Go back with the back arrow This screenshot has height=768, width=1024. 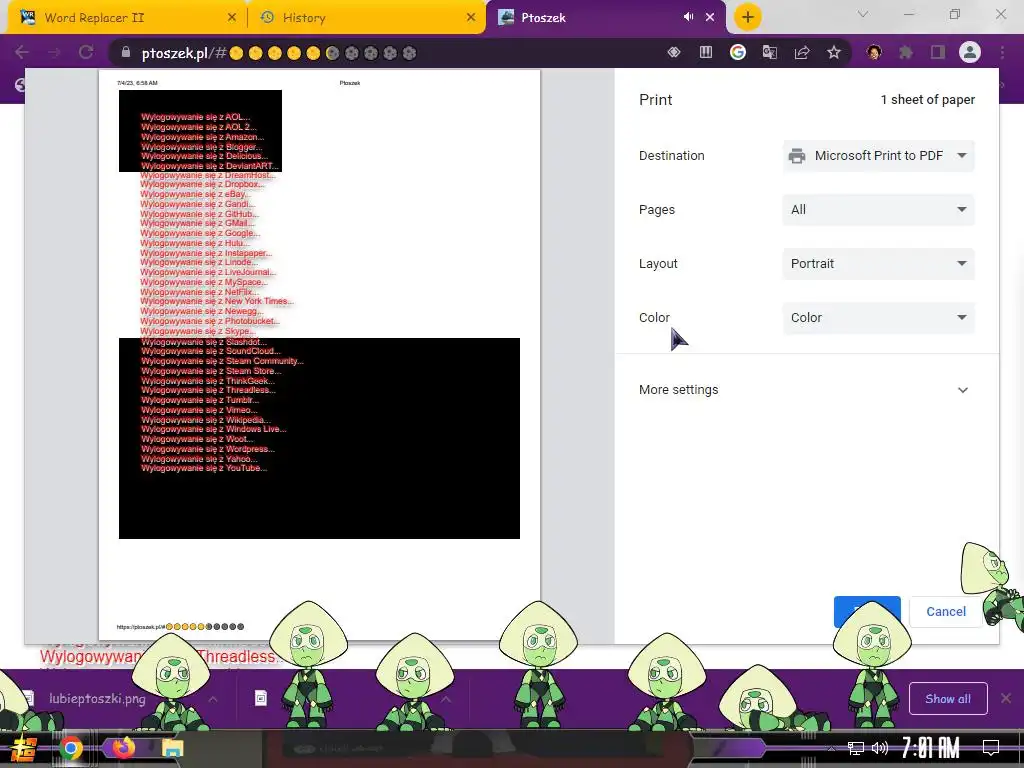click(22, 52)
